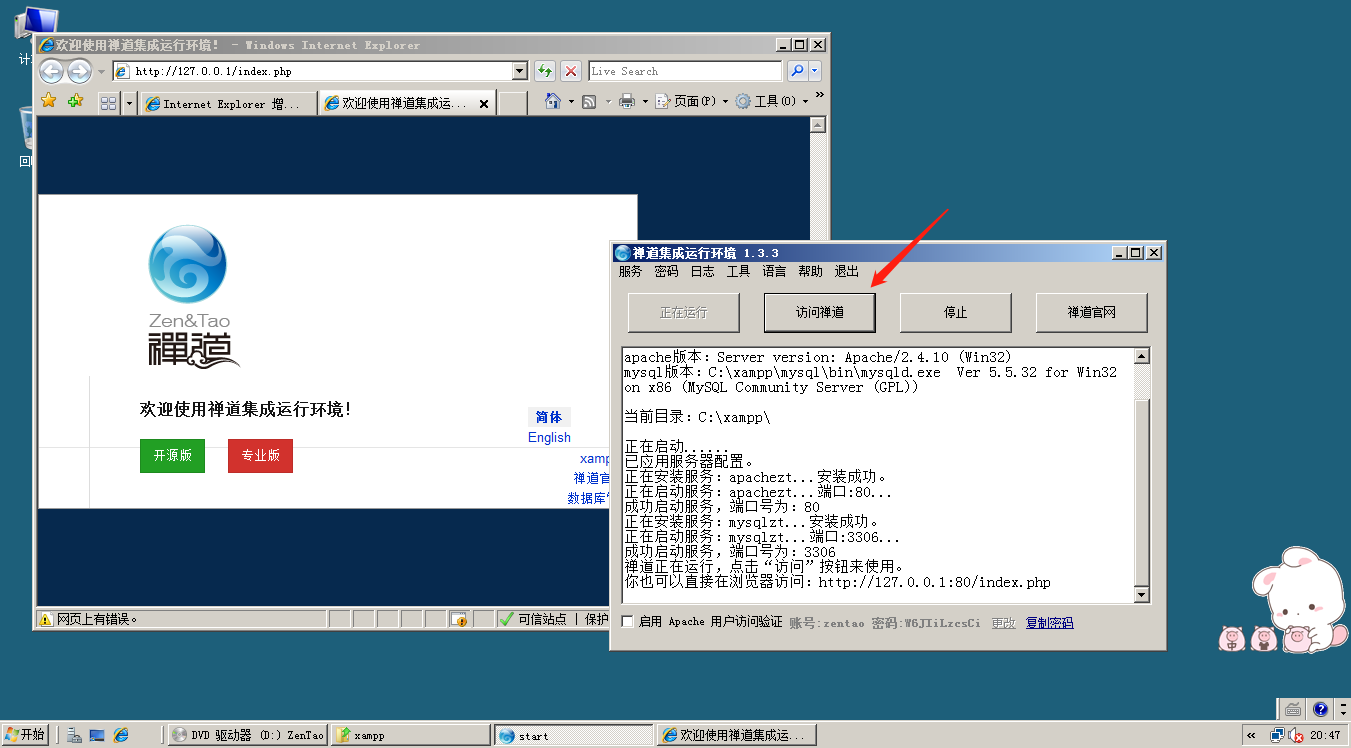Screen dimensions: 1351x748
Task: Click in the Live Search box
Action: (685, 71)
